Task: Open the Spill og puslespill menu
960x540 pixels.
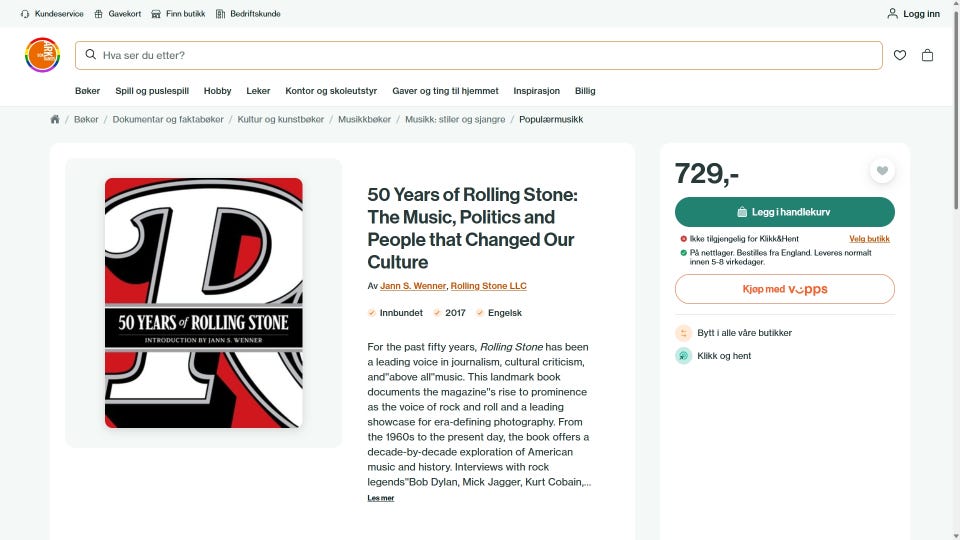Action: [152, 91]
